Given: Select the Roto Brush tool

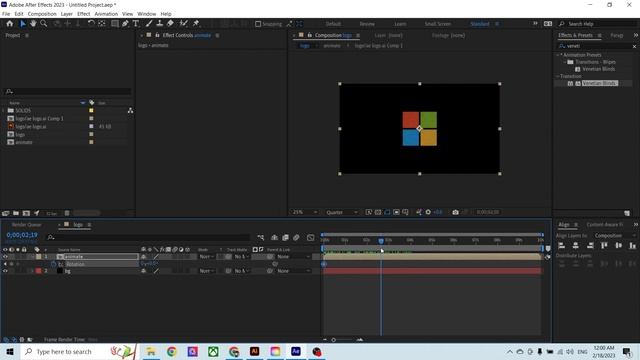Looking at the screenshot, I should point(183,24).
